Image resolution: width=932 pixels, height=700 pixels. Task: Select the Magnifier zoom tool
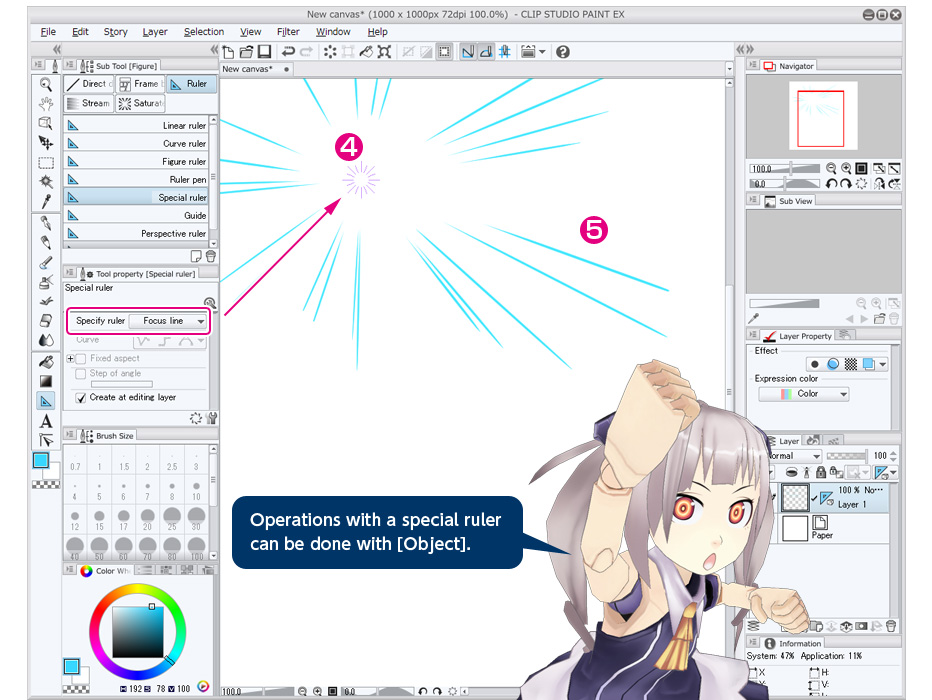click(46, 85)
